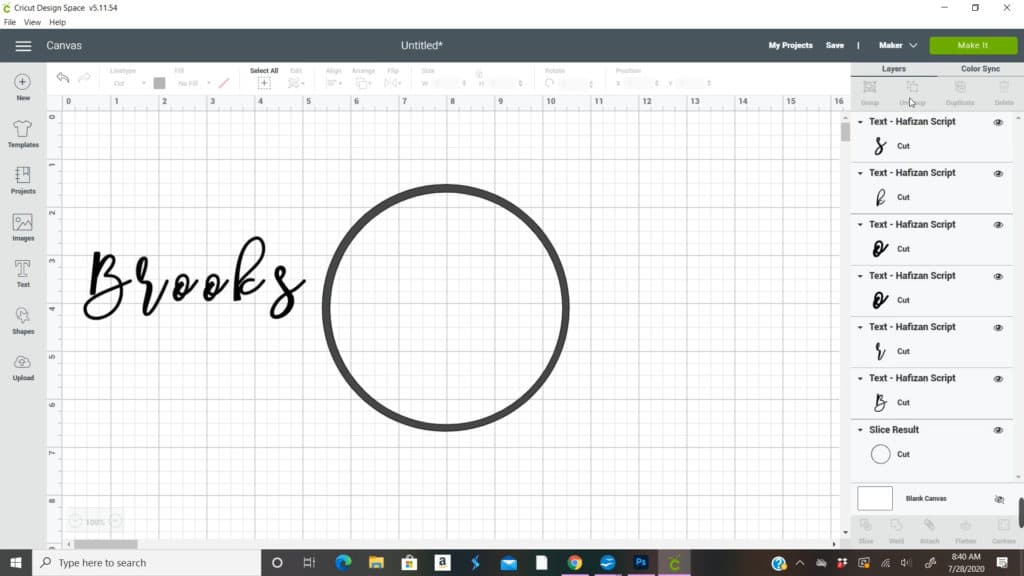The width and height of the screenshot is (1024, 576).
Task: Open the View menu
Action: 32,22
